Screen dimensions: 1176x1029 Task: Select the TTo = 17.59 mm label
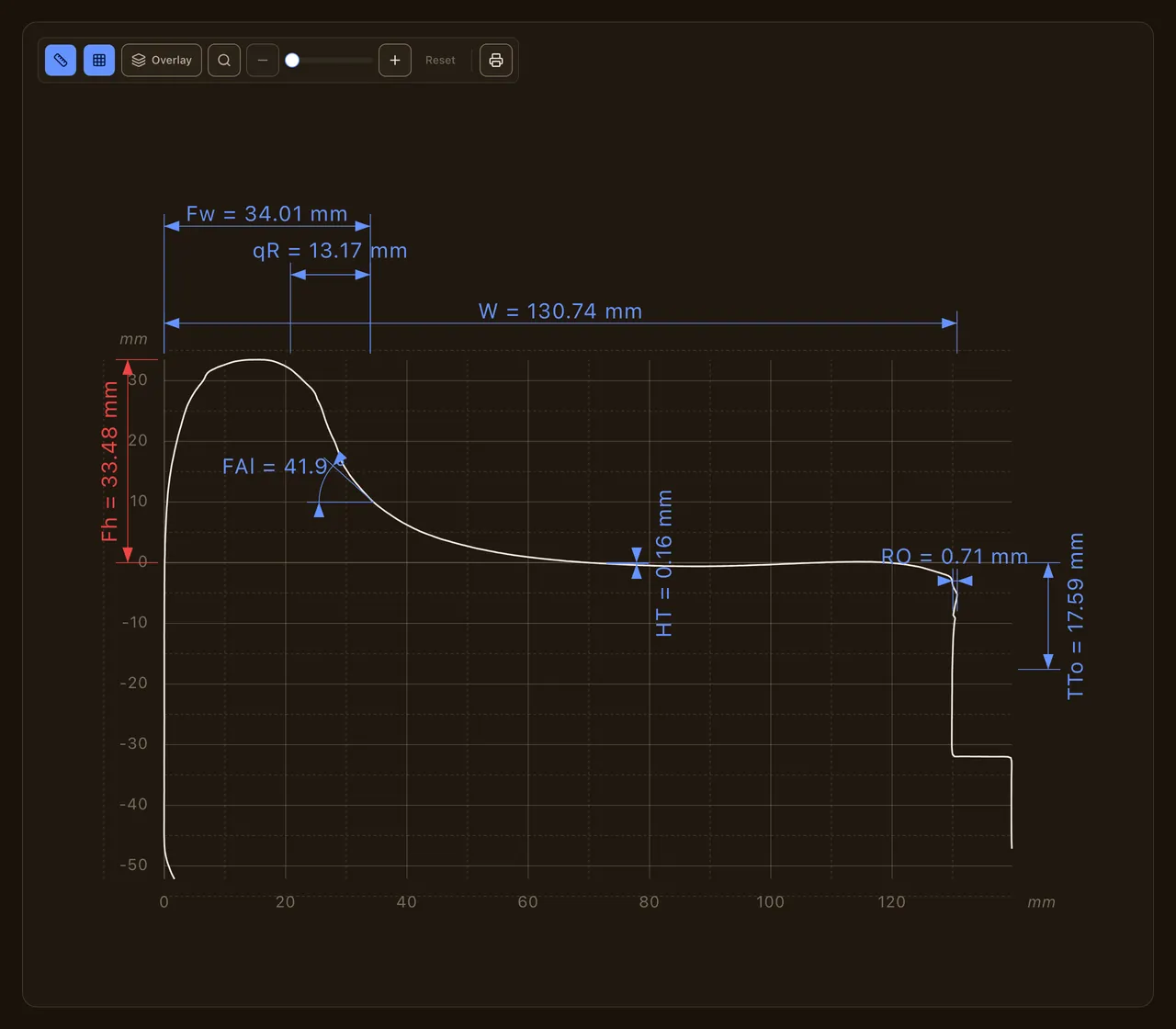(x=1076, y=616)
